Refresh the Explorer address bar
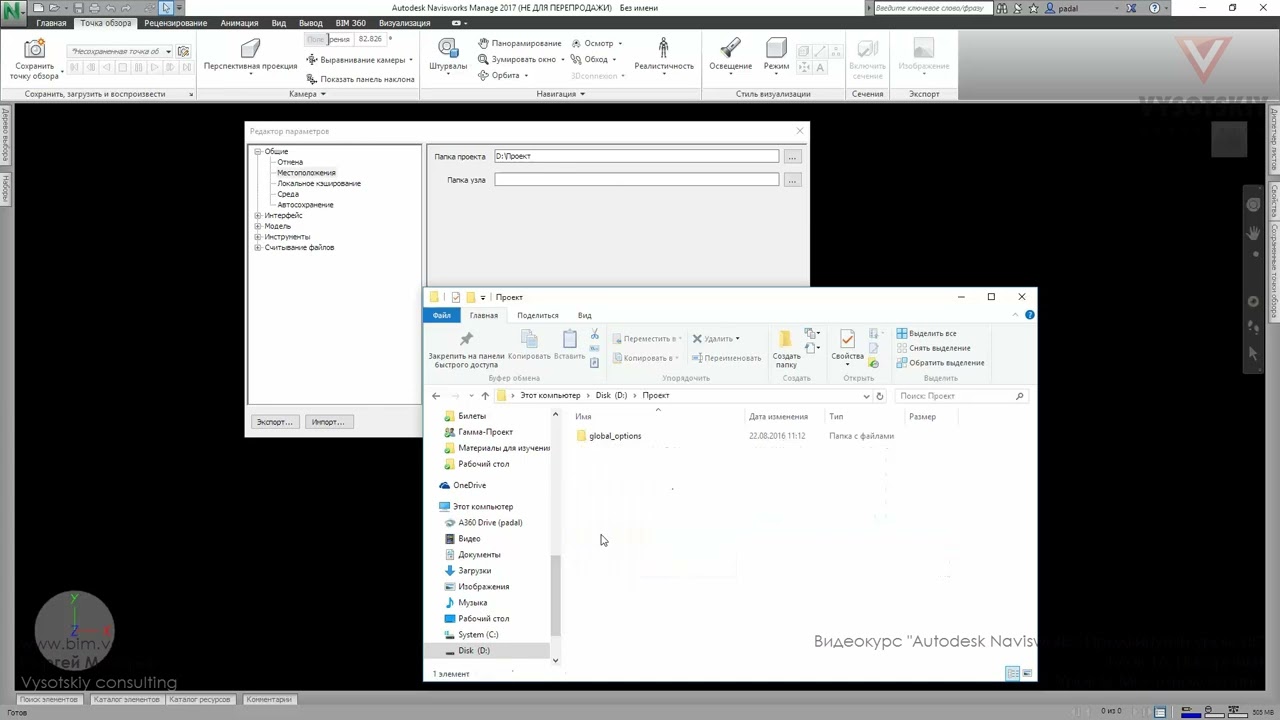This screenshot has width=1280, height=720. [880, 396]
